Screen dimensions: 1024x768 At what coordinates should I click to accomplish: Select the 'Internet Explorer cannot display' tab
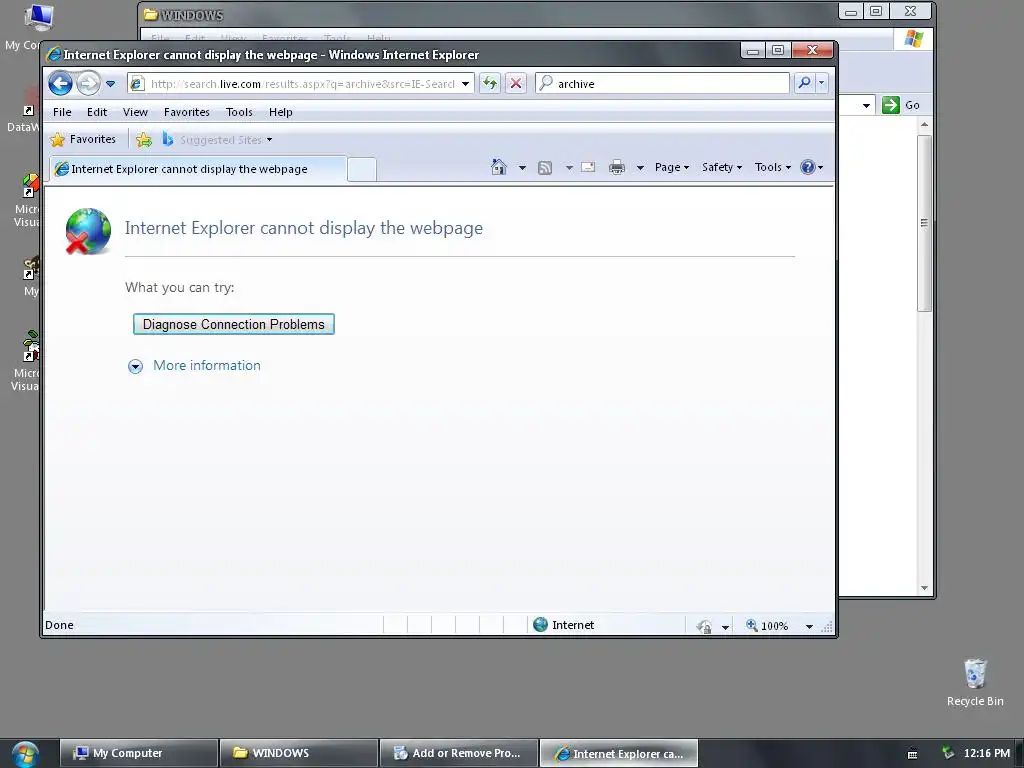tap(198, 169)
